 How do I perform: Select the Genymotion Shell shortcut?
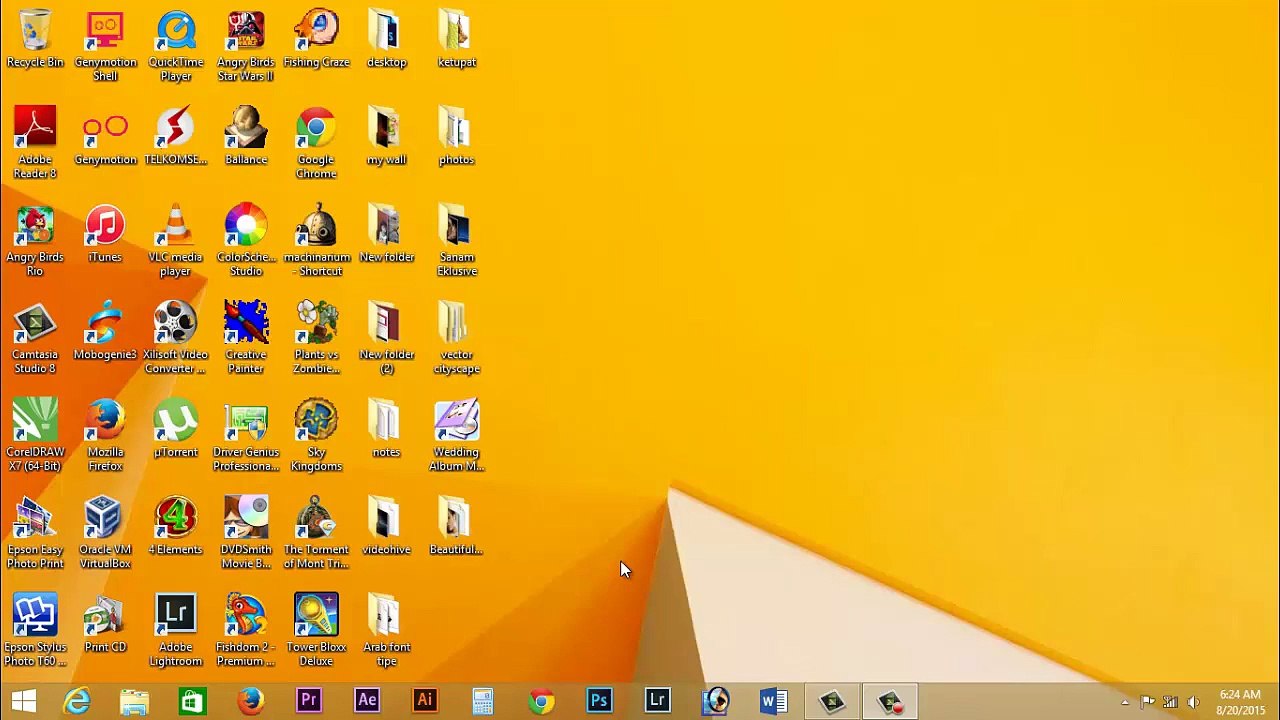point(105,47)
